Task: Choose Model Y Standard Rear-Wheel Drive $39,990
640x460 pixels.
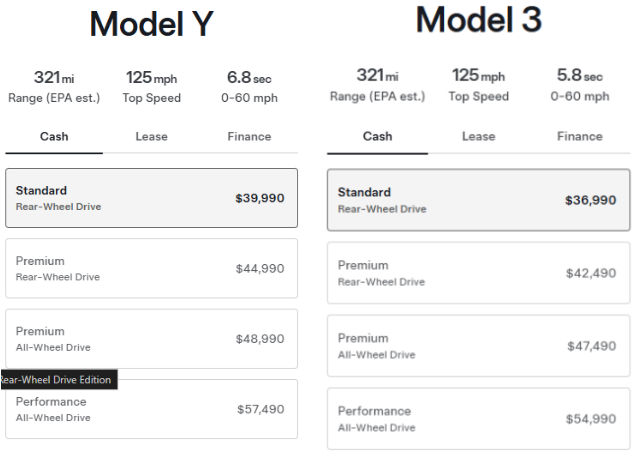Action: click(151, 198)
